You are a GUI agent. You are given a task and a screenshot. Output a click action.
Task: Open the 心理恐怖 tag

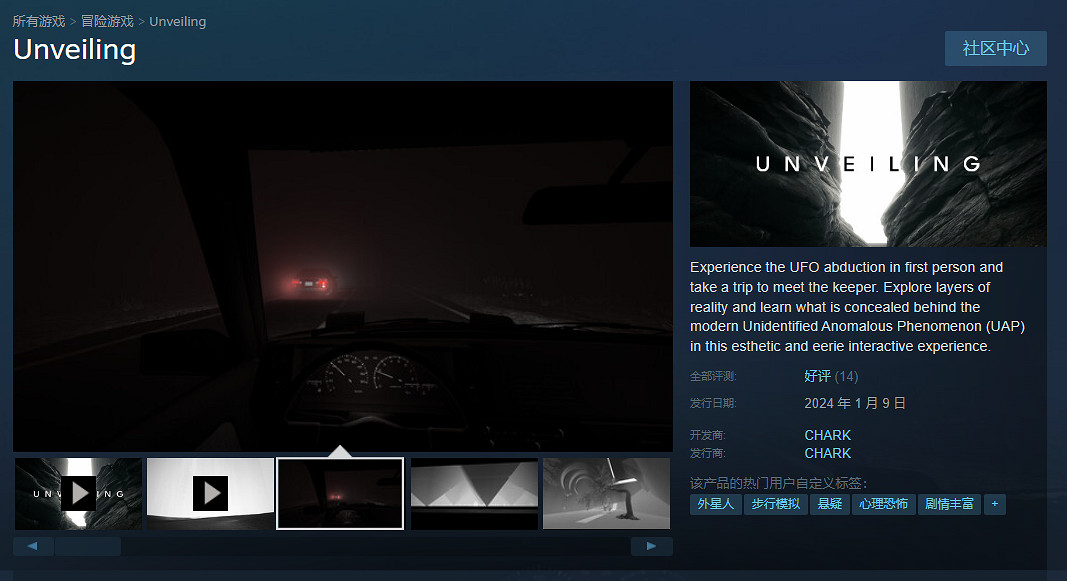click(x=883, y=504)
